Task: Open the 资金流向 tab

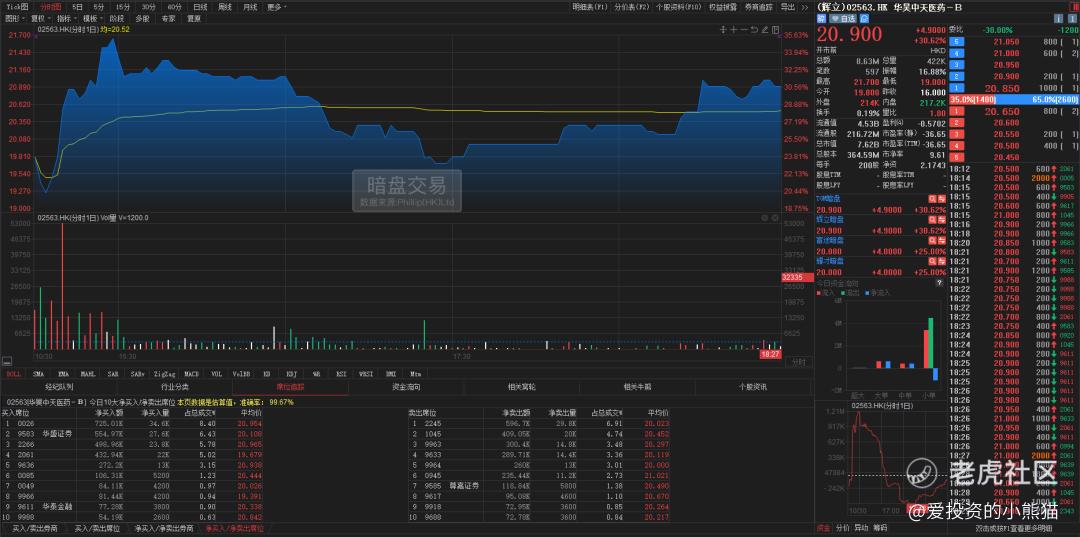Action: [x=406, y=387]
